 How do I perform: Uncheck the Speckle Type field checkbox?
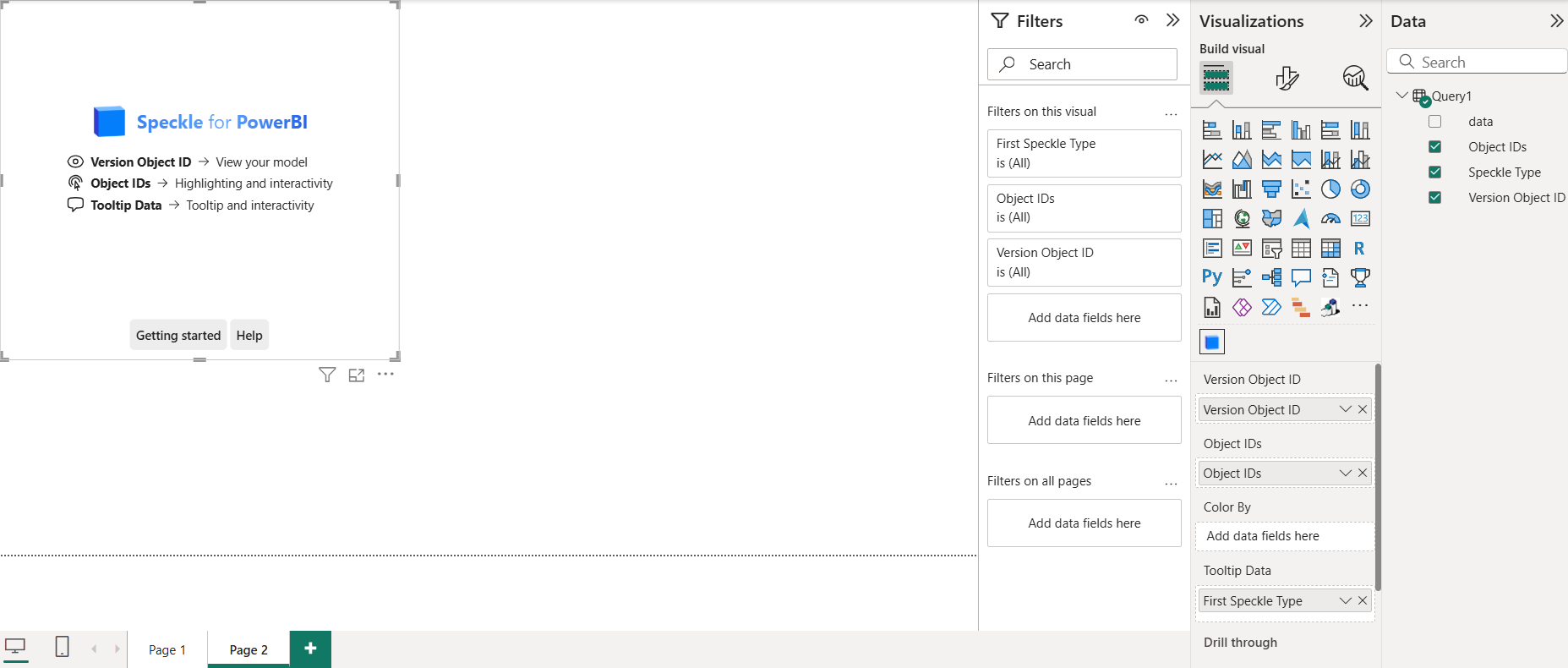coord(1434,172)
